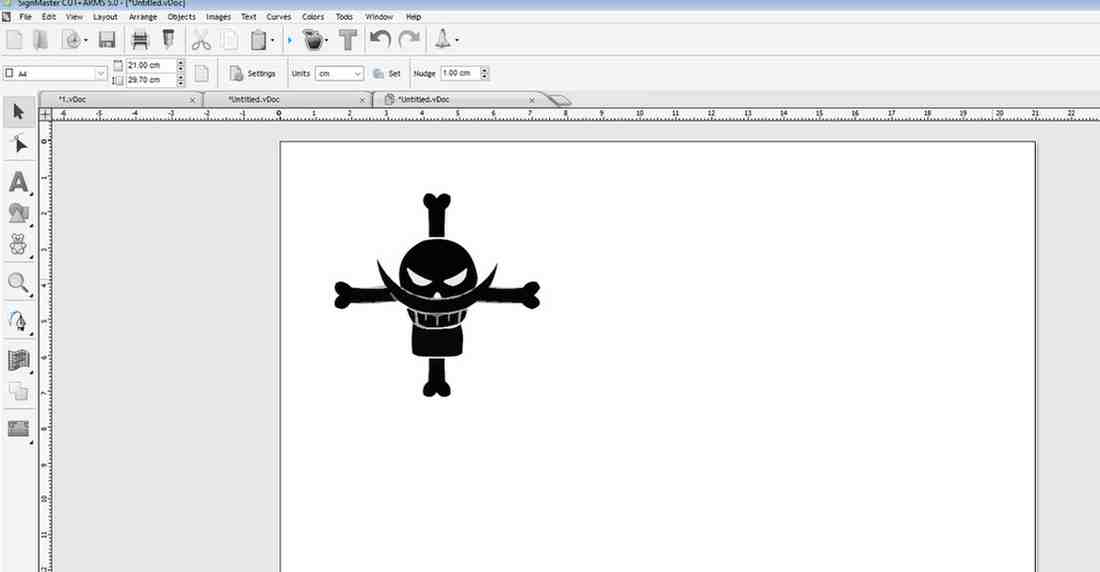
Task: Open the Curves menu
Action: pos(279,16)
